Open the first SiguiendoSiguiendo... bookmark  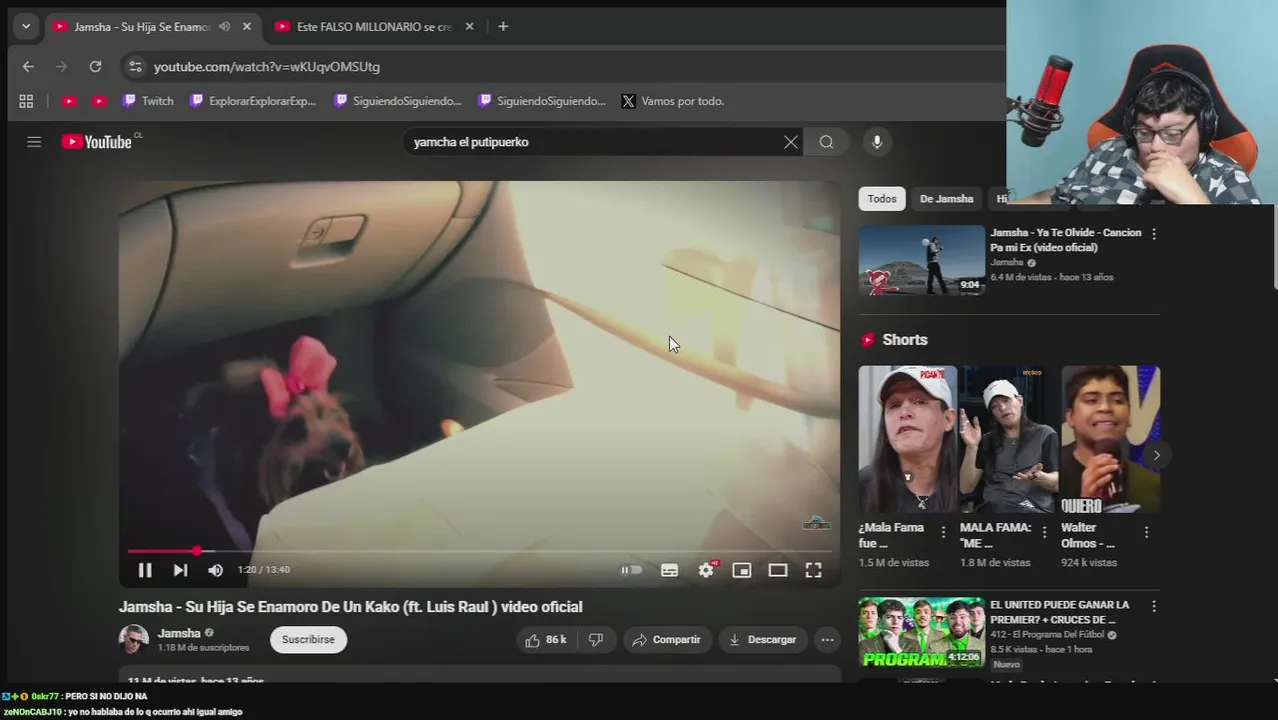[398, 101]
